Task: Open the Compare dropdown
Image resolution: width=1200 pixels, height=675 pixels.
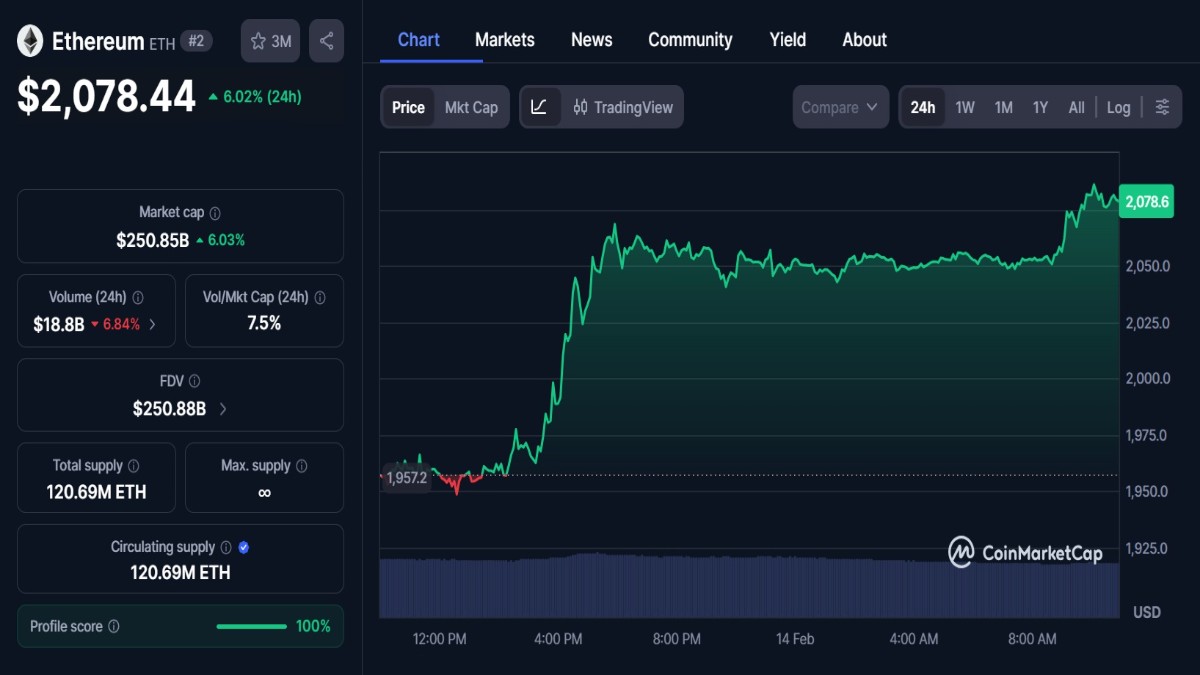Action: [x=841, y=107]
